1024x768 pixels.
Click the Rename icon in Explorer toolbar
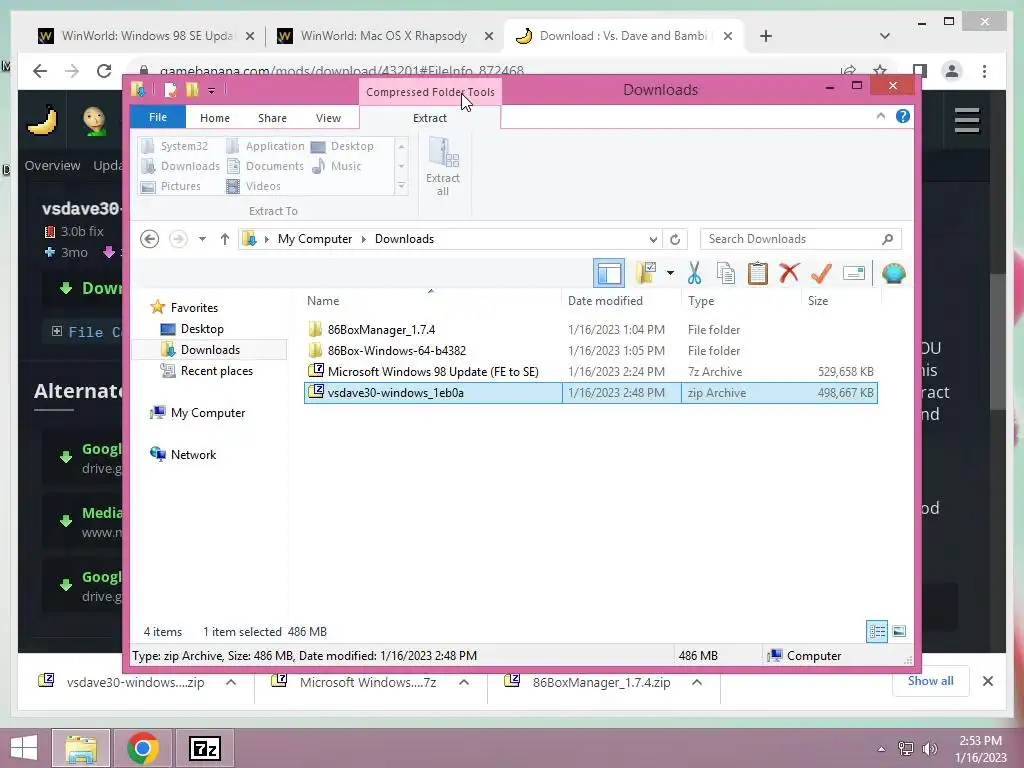click(x=854, y=273)
